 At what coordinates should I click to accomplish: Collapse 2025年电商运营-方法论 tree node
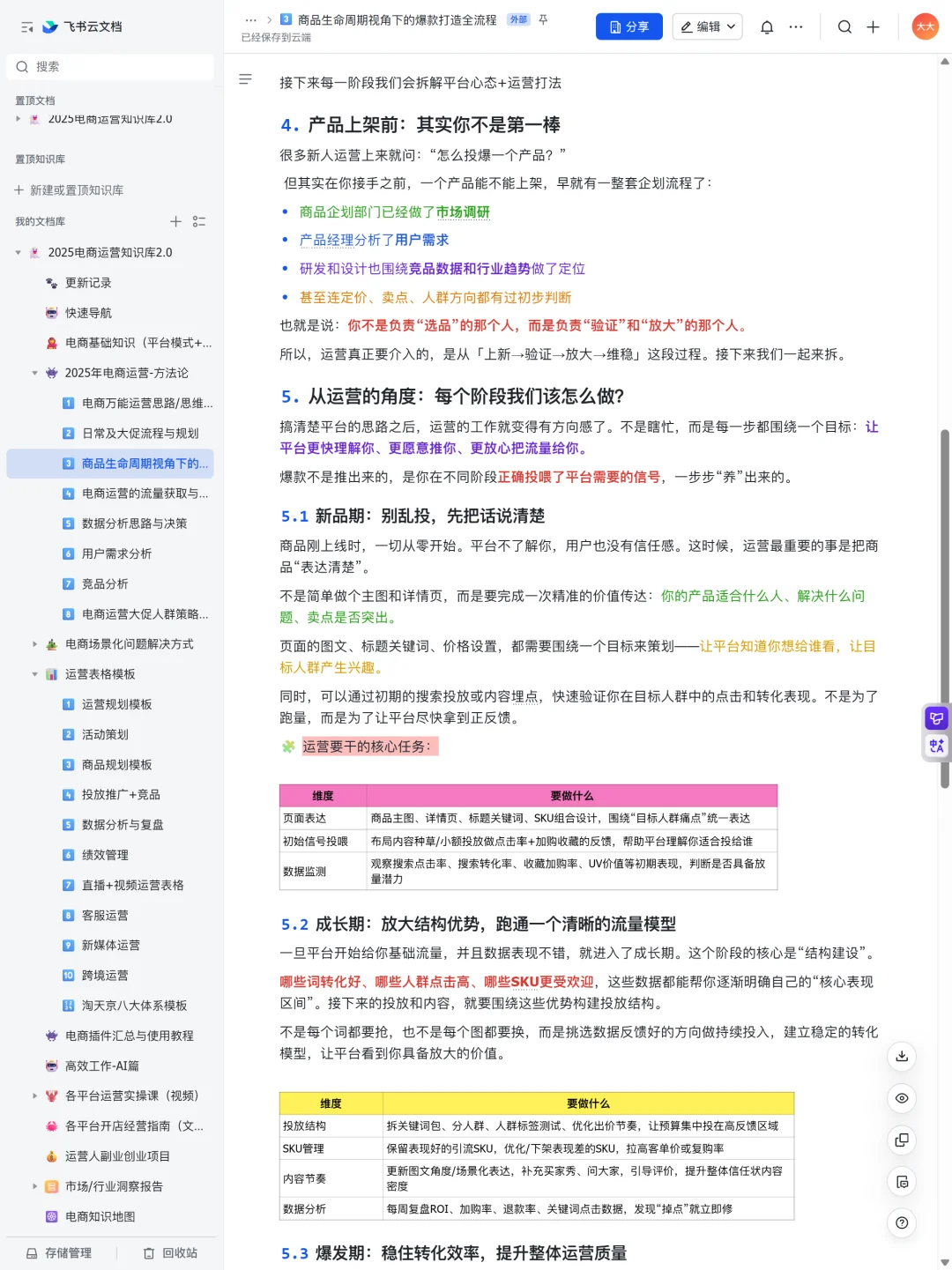pyautogui.click(x=35, y=374)
